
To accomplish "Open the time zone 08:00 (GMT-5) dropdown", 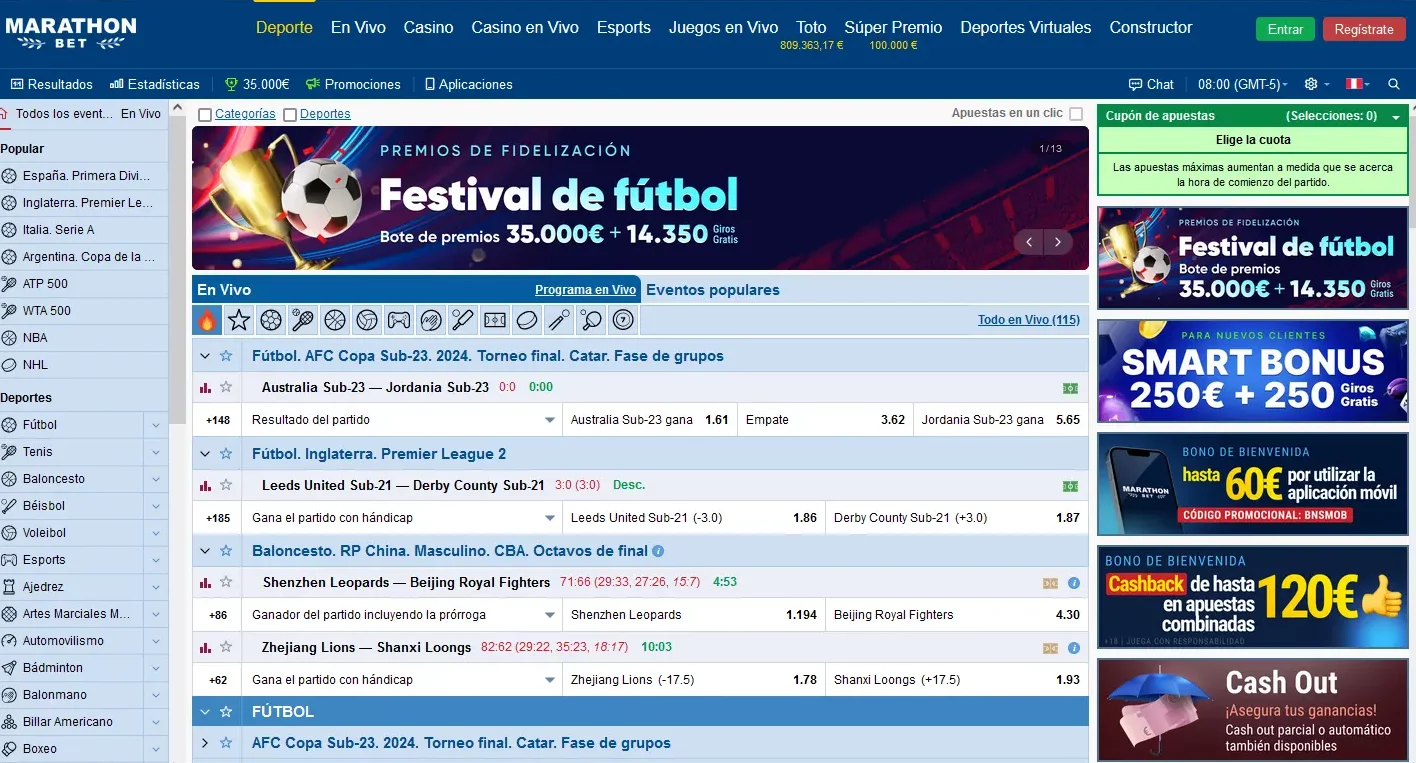I will click(x=1243, y=84).
